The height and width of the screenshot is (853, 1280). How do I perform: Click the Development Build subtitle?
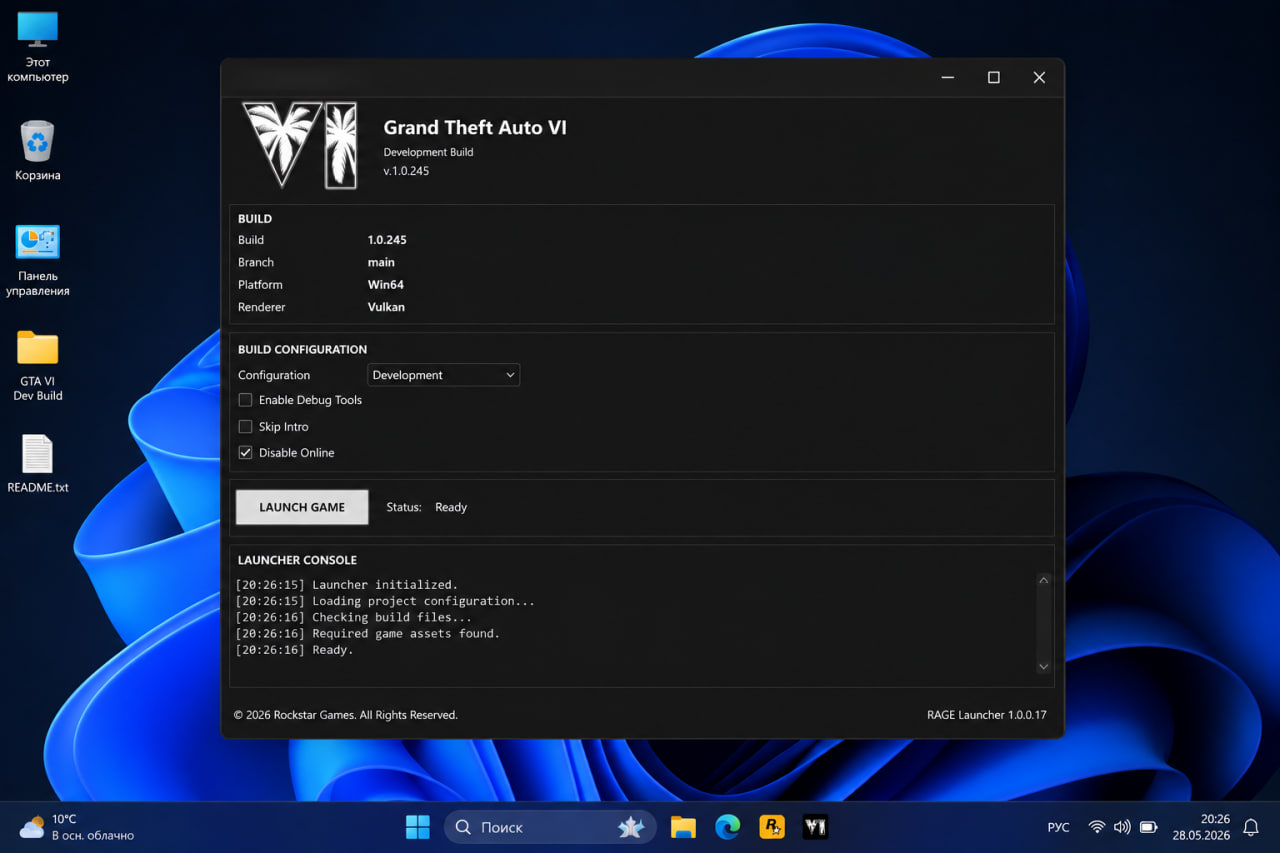coord(428,152)
